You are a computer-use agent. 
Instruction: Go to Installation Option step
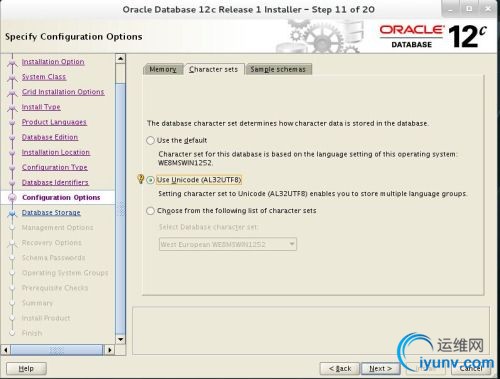(x=53, y=62)
